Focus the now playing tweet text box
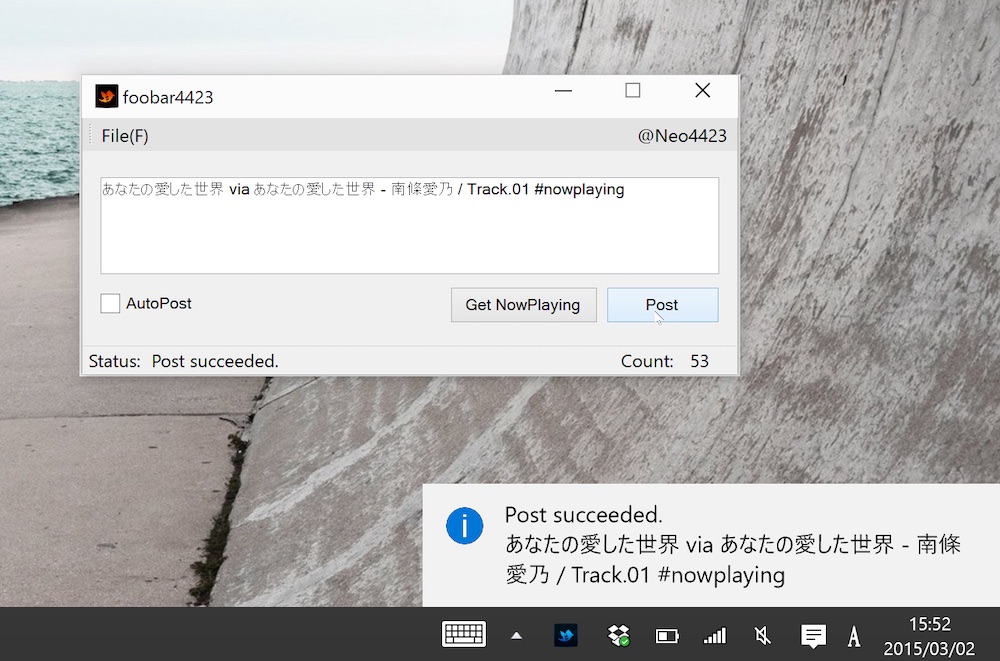1000x661 pixels. [409, 225]
